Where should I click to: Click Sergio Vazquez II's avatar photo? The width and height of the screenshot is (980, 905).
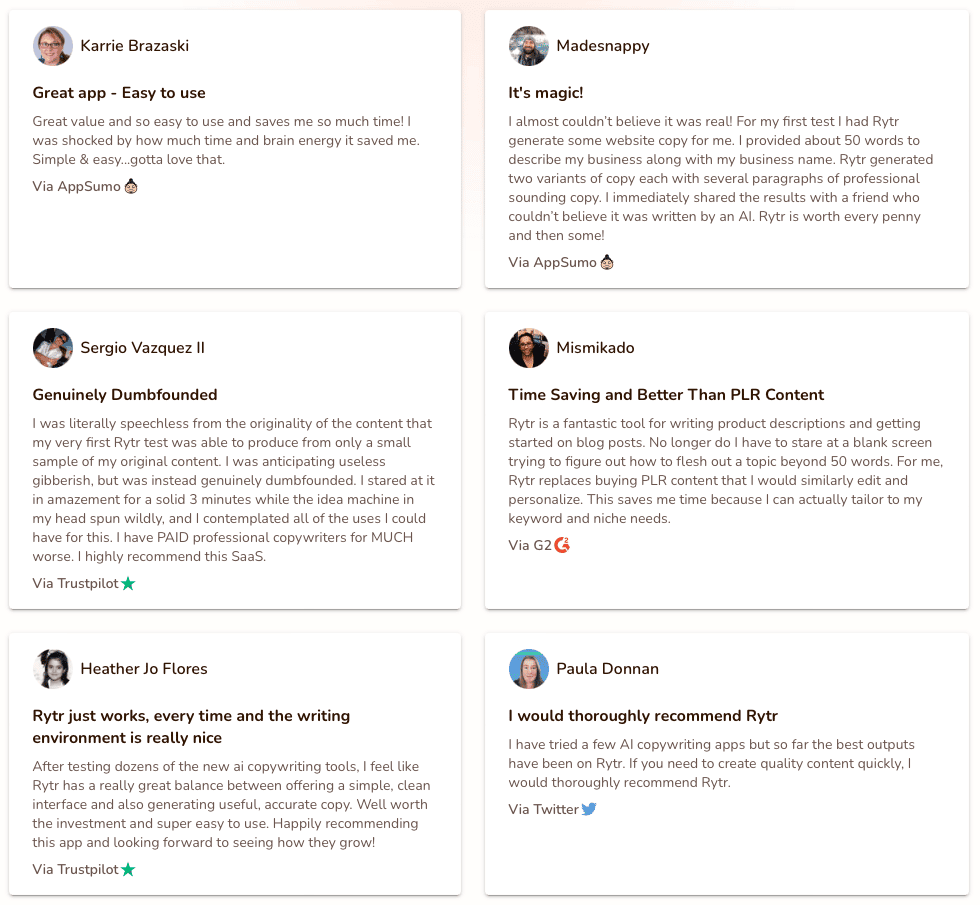tap(52, 348)
